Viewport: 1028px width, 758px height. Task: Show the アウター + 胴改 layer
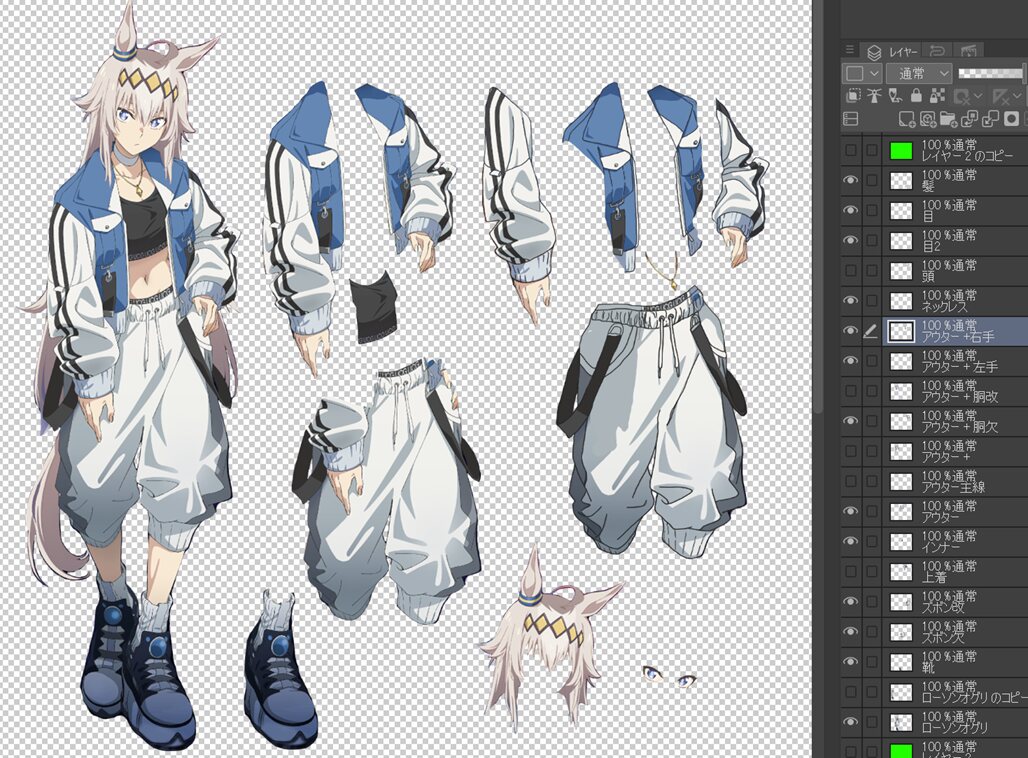[x=850, y=391]
